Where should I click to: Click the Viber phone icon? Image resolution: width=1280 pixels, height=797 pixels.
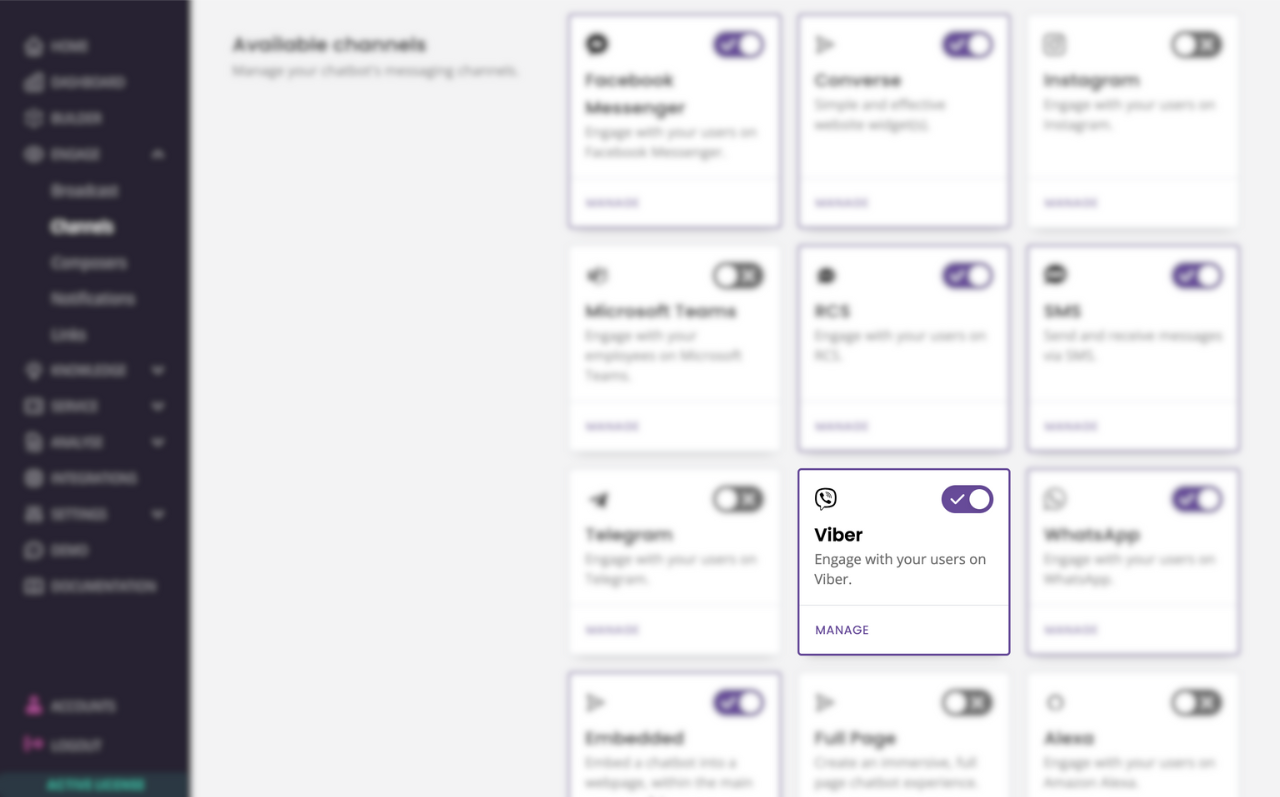pos(826,499)
